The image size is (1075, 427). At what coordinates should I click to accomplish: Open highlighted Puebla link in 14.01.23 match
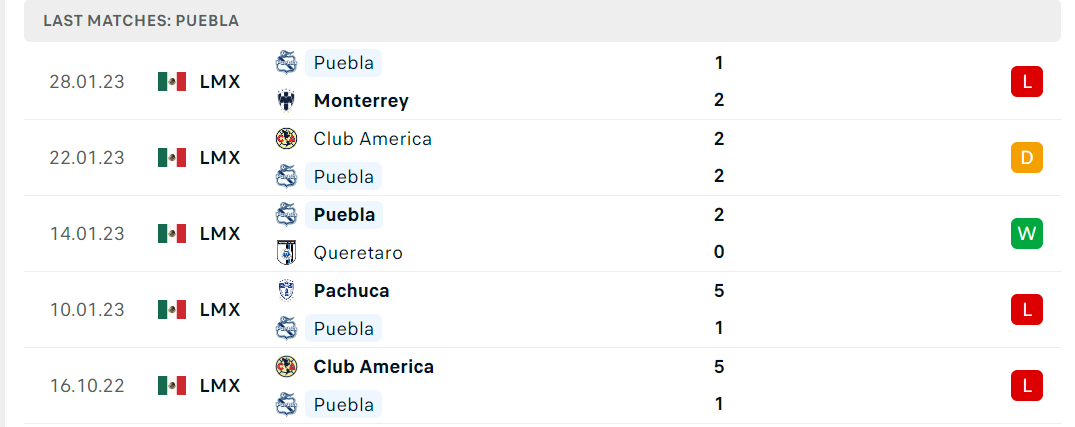(344, 215)
